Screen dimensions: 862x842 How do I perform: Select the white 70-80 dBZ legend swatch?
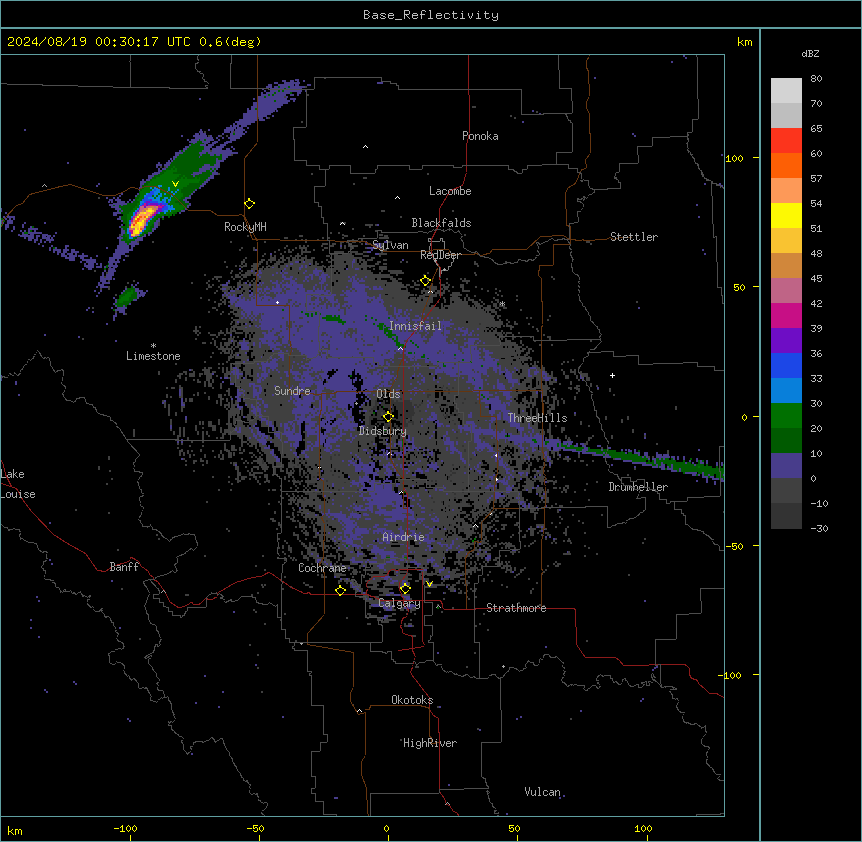786,91
